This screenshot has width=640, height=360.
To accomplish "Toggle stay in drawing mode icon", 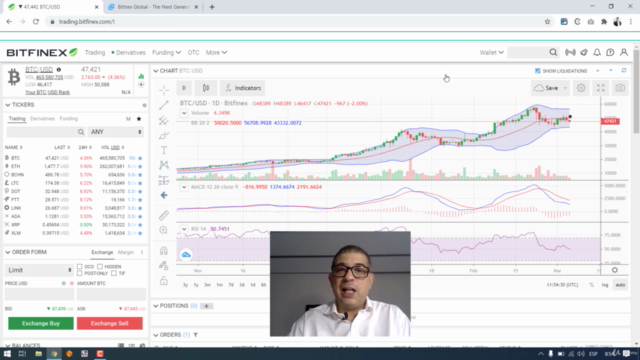I will tap(164, 266).
